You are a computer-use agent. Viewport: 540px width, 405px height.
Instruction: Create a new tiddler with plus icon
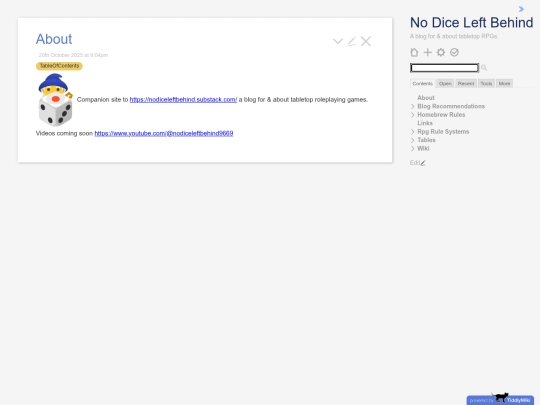pos(427,52)
